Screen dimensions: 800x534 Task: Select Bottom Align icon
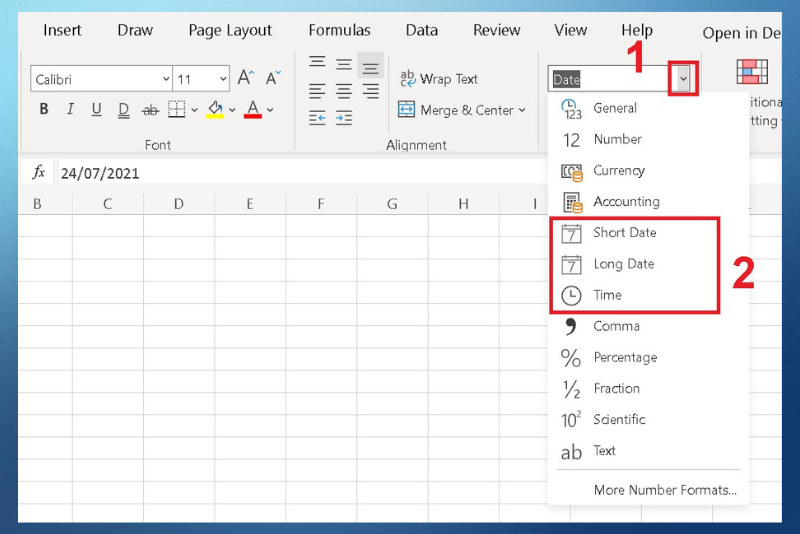point(370,65)
